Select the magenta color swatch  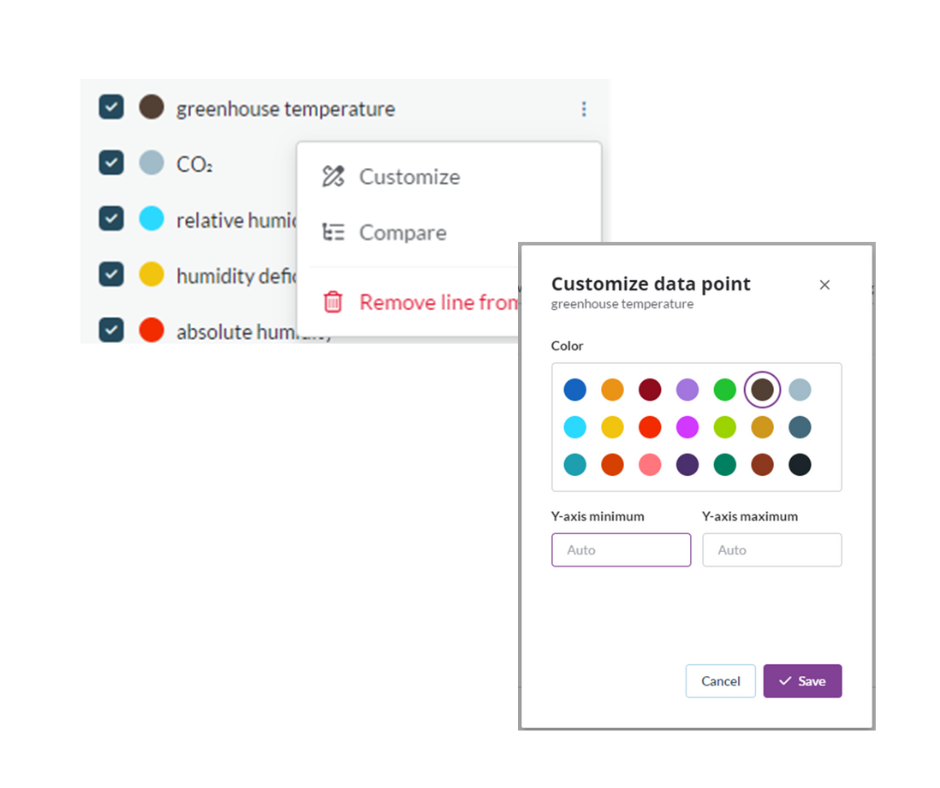pyautogui.click(x=687, y=428)
